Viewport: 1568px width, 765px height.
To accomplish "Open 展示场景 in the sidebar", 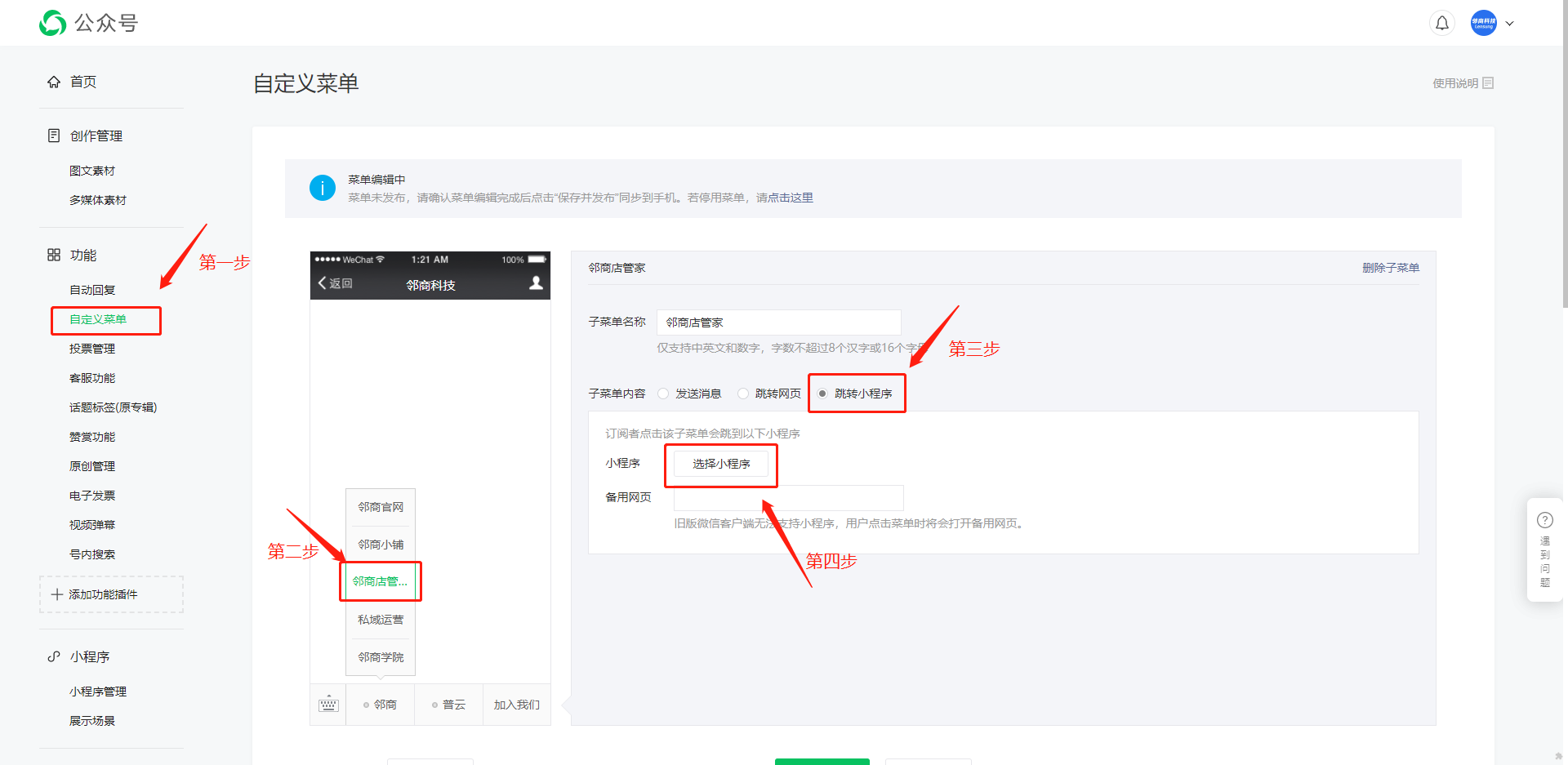I will (x=92, y=721).
